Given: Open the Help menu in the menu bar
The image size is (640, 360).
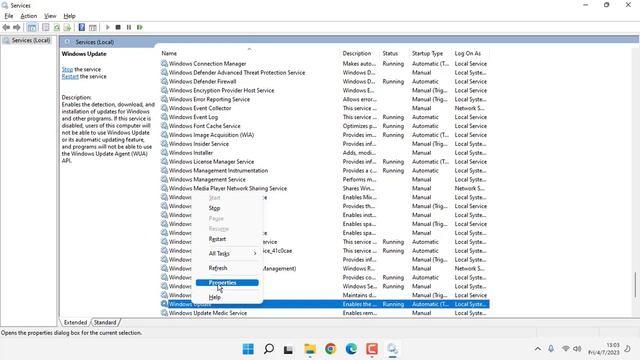Looking at the screenshot, I should [69, 16].
